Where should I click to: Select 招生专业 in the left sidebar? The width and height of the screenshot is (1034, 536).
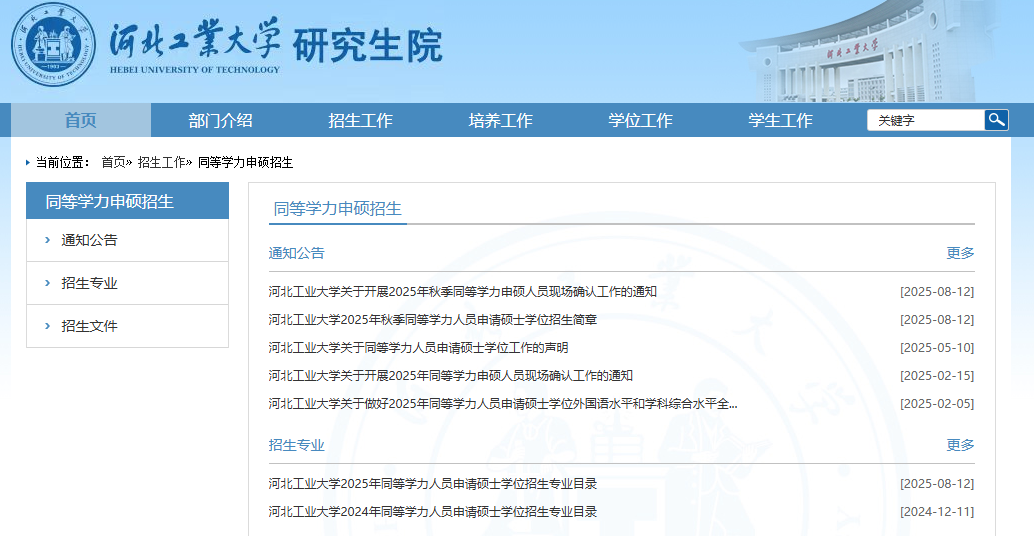[x=89, y=283]
